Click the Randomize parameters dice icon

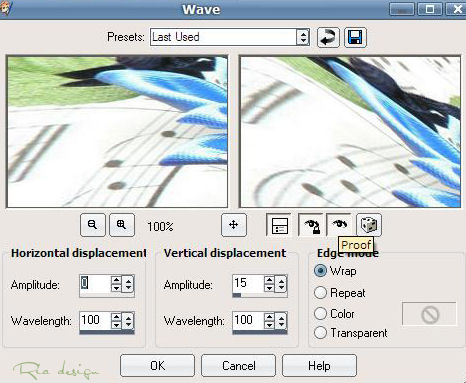click(369, 225)
